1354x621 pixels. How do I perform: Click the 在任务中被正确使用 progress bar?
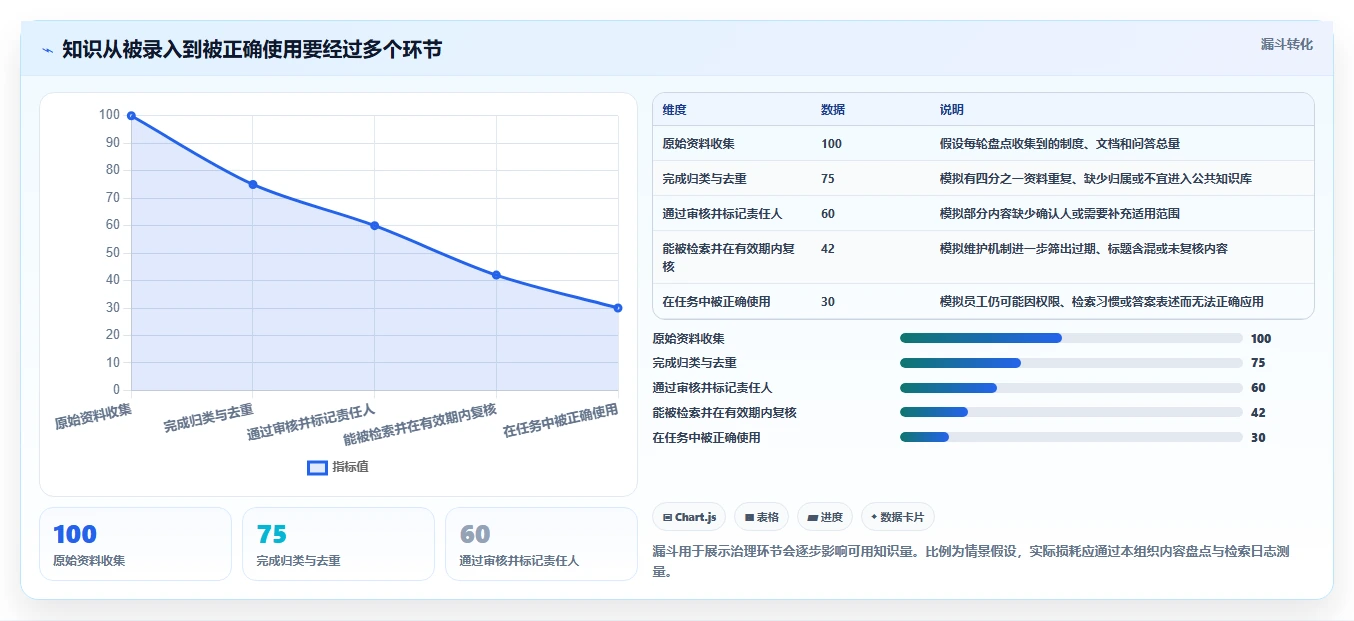click(1071, 437)
